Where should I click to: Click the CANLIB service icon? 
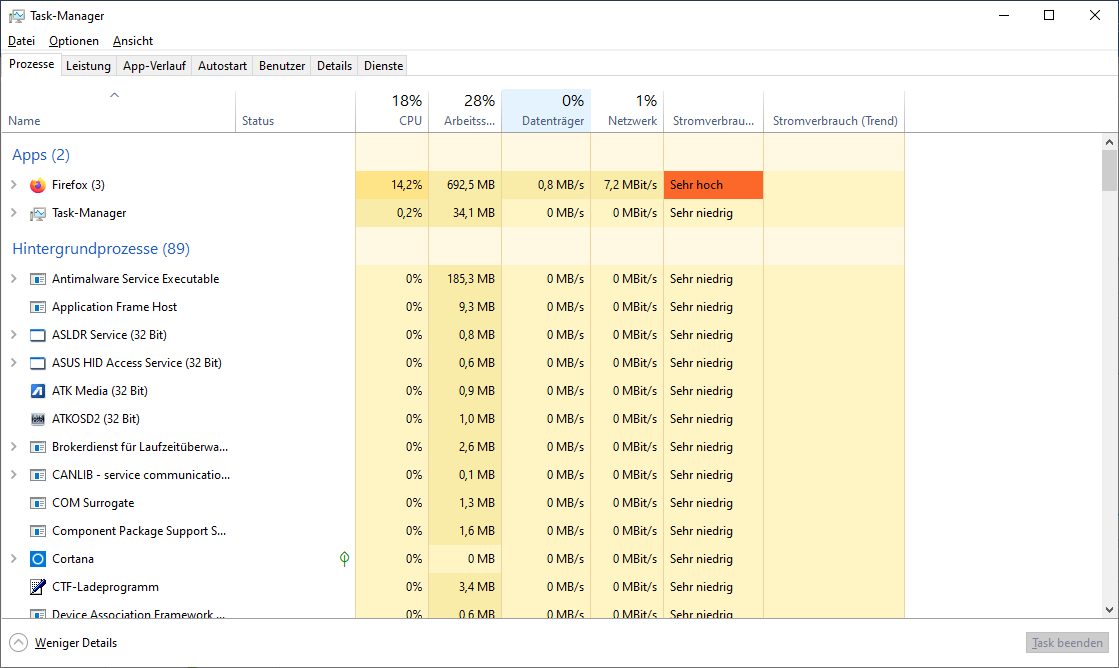[x=38, y=475]
